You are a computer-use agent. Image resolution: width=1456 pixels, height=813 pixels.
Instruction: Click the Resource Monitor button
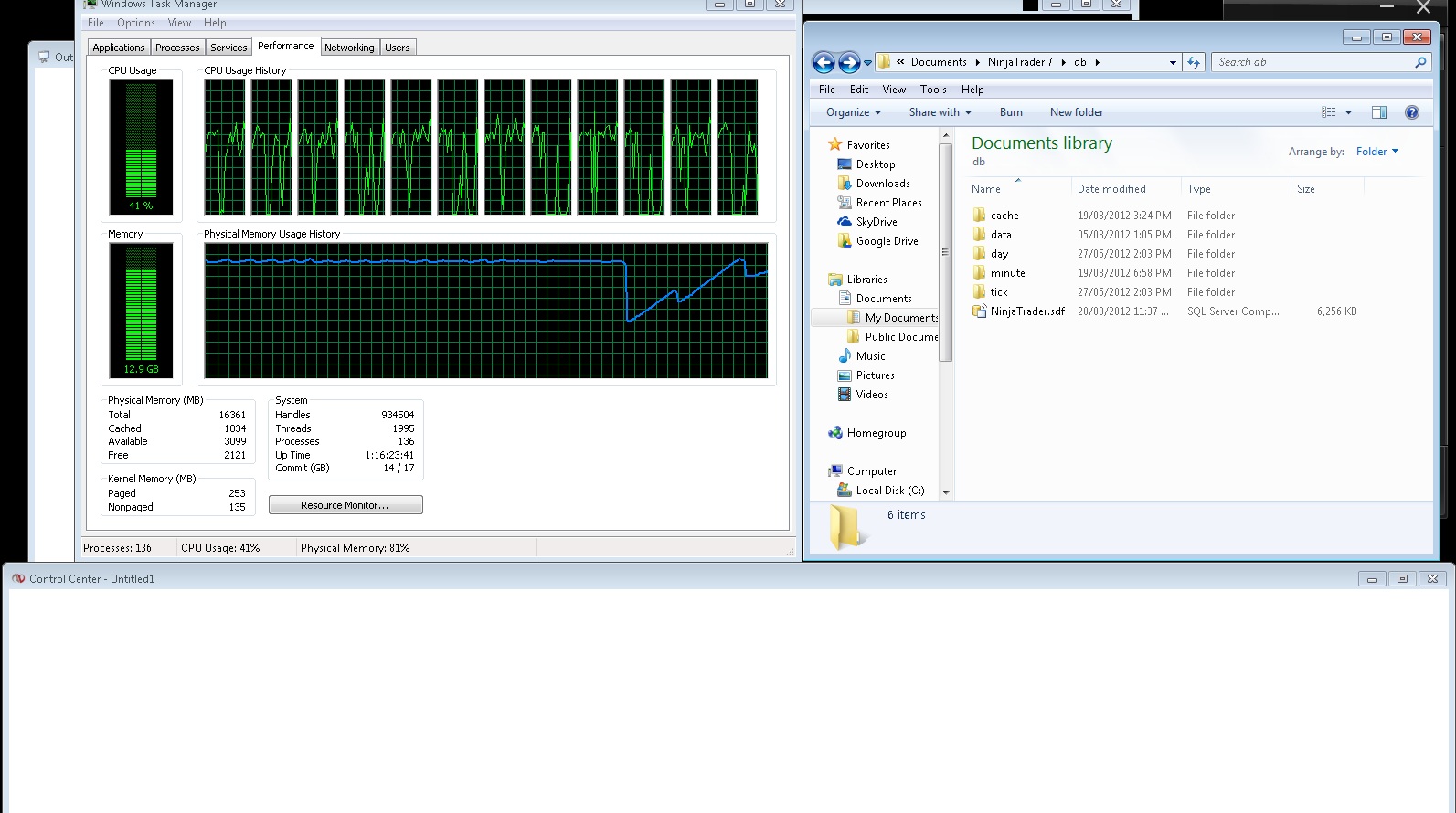(345, 505)
